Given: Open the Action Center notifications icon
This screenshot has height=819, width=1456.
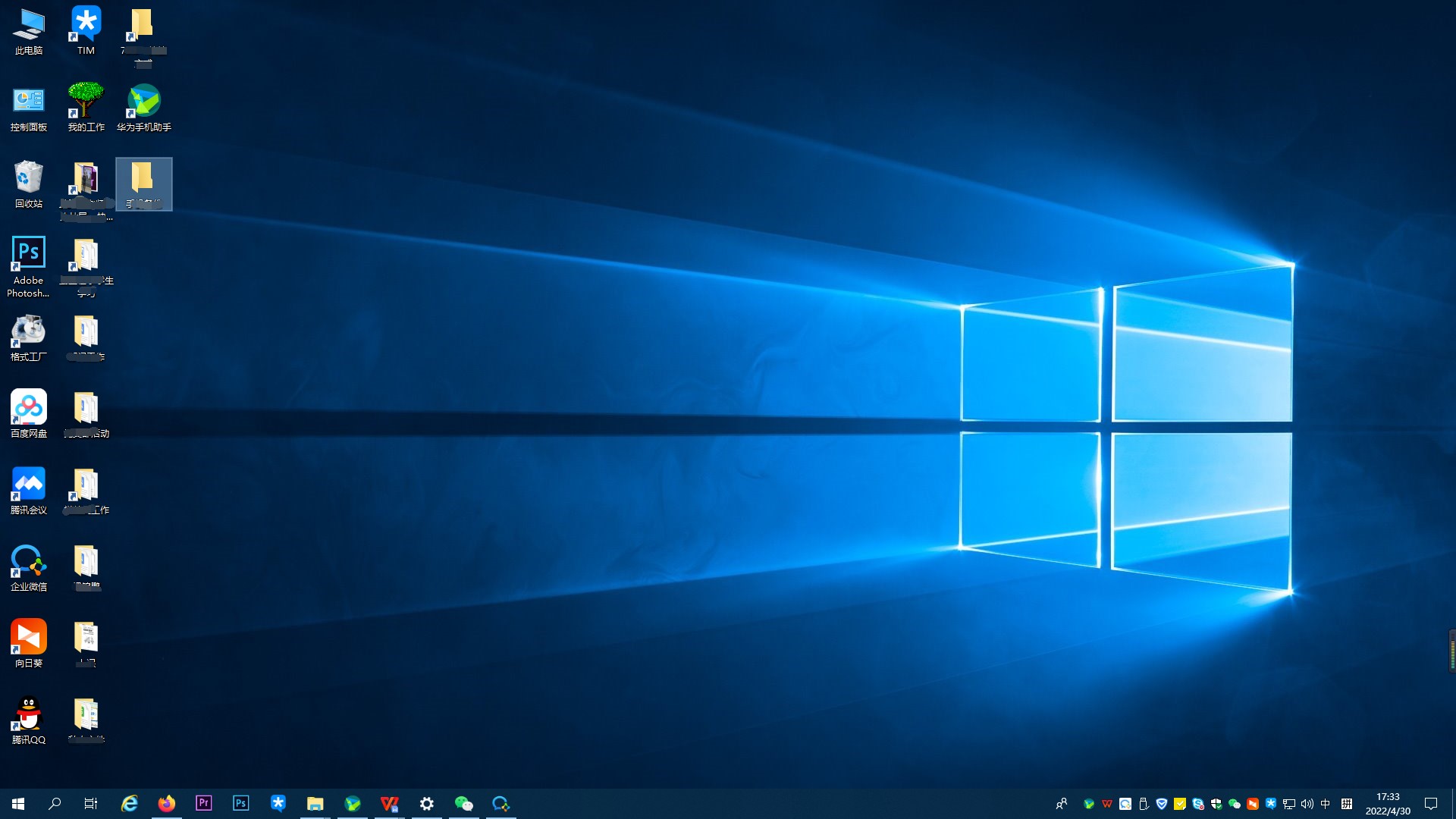Looking at the screenshot, I should pos(1431,804).
